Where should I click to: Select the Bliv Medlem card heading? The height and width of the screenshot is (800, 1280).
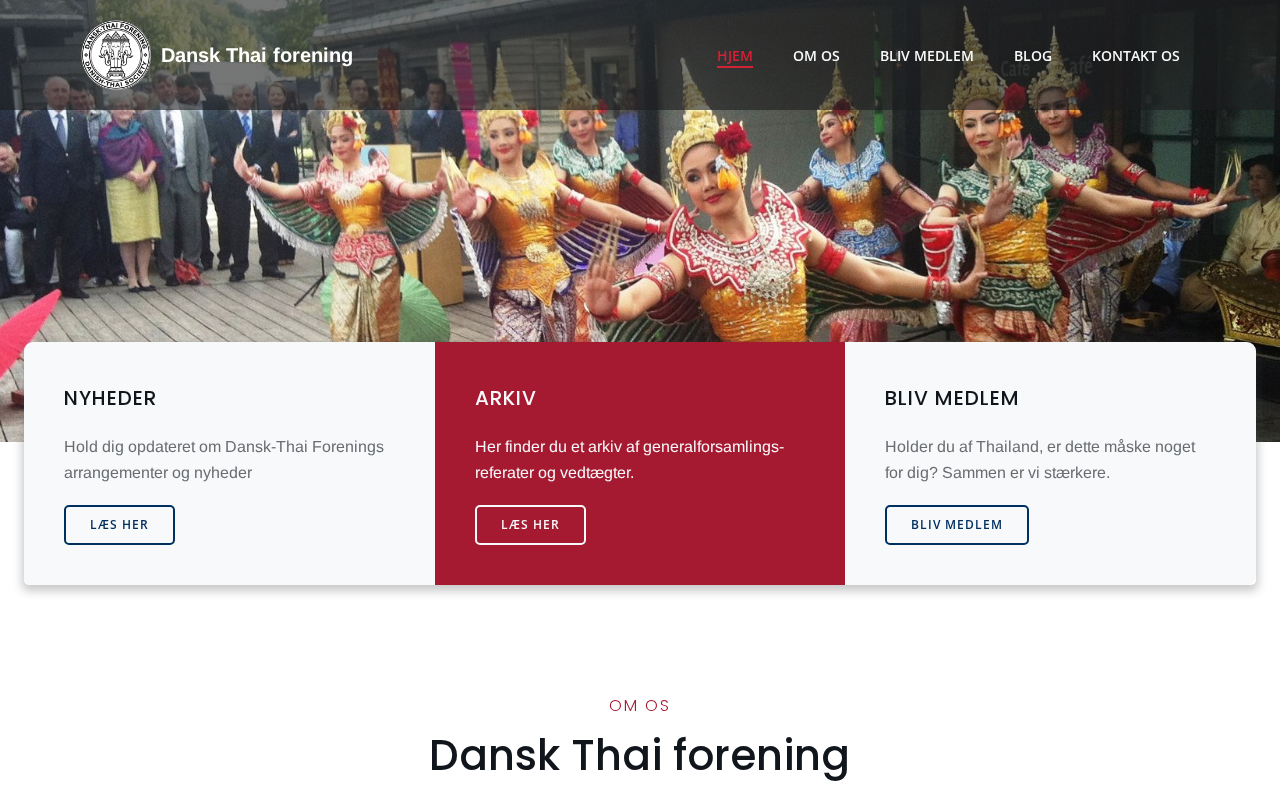click(952, 398)
